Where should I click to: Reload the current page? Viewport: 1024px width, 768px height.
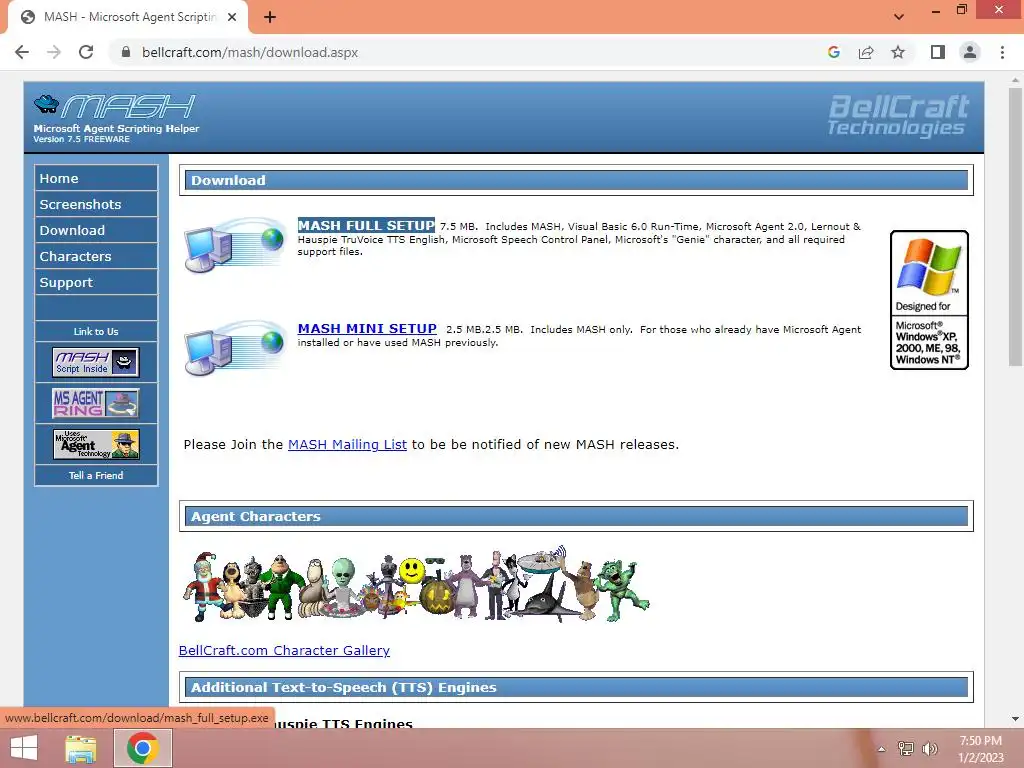pyautogui.click(x=86, y=52)
